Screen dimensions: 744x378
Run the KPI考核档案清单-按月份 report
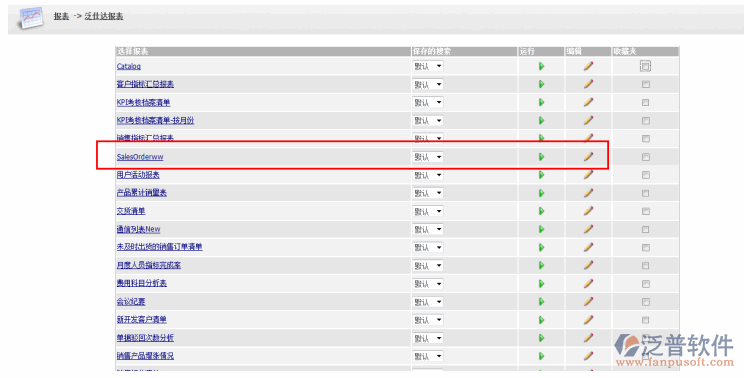tap(541, 121)
